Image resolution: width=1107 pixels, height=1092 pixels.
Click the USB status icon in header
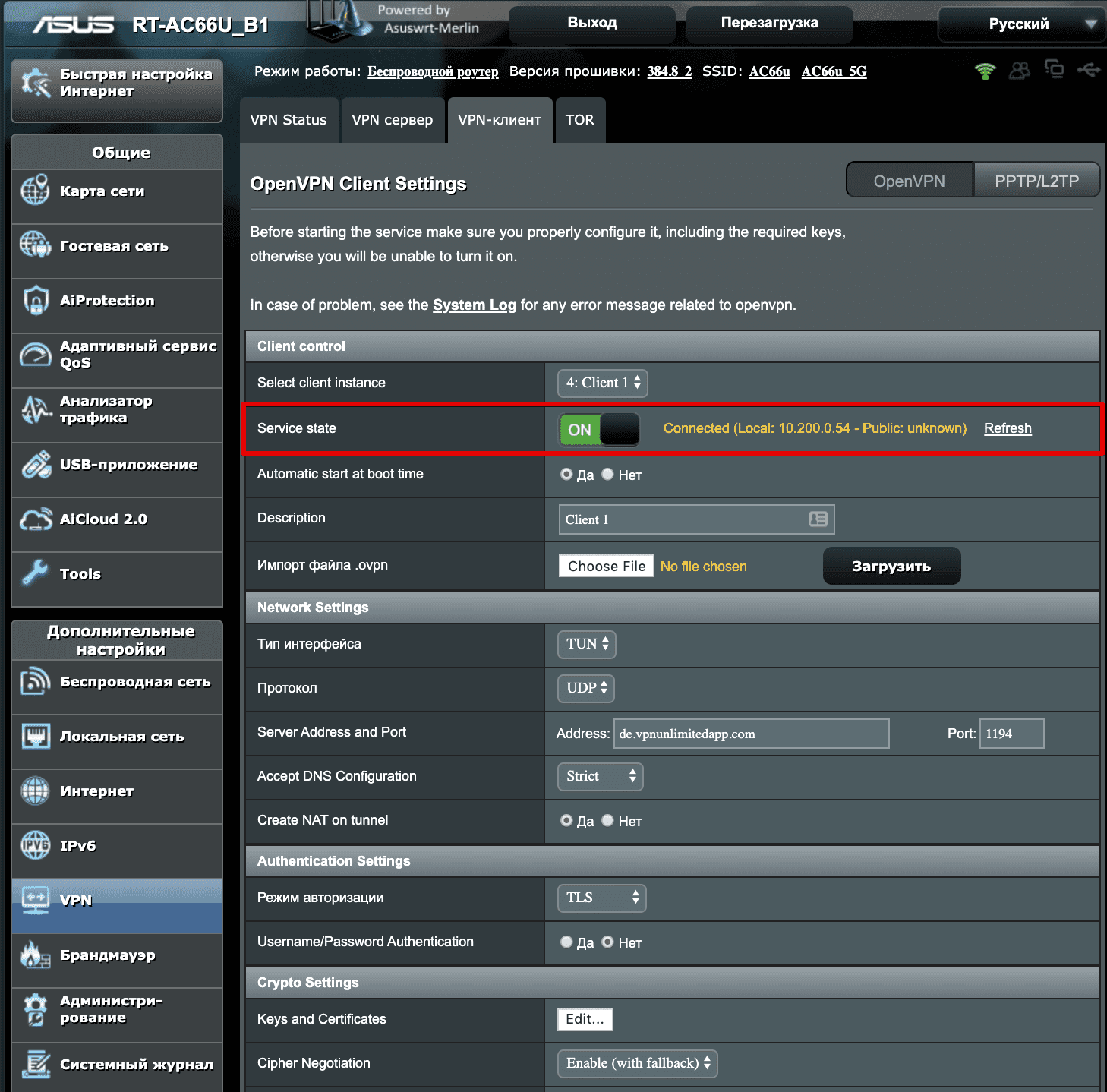tap(1088, 71)
